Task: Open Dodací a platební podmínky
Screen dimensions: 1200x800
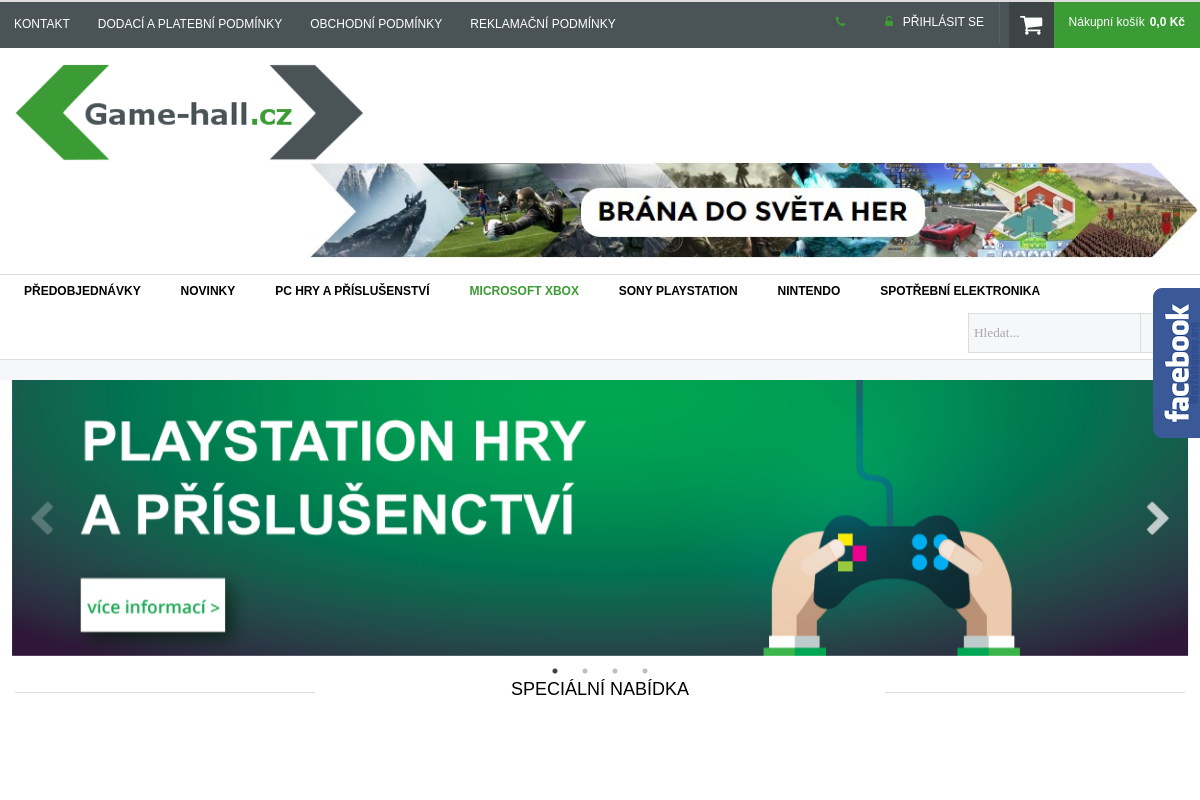Action: (x=190, y=24)
